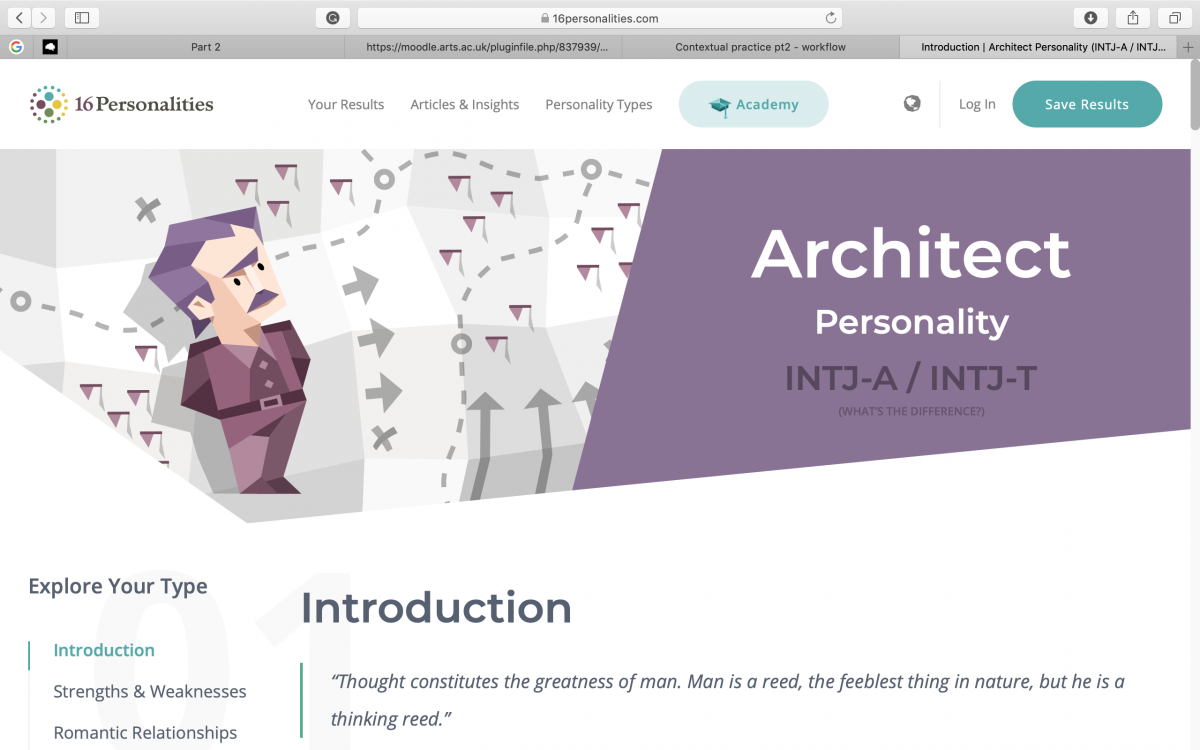This screenshot has width=1200, height=750.
Task: Open the globe language selector
Action: click(912, 103)
